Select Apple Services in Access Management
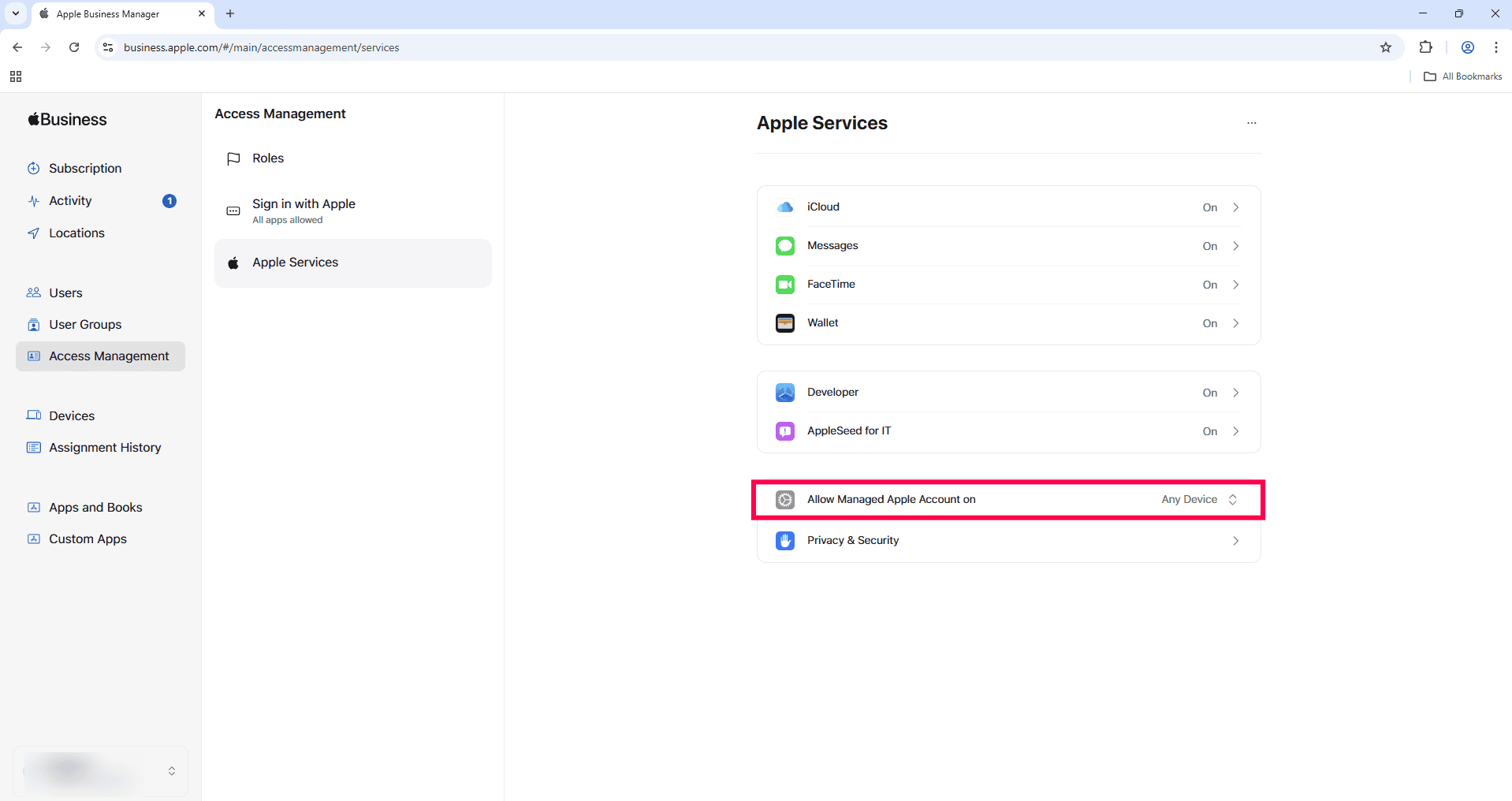 tap(353, 263)
